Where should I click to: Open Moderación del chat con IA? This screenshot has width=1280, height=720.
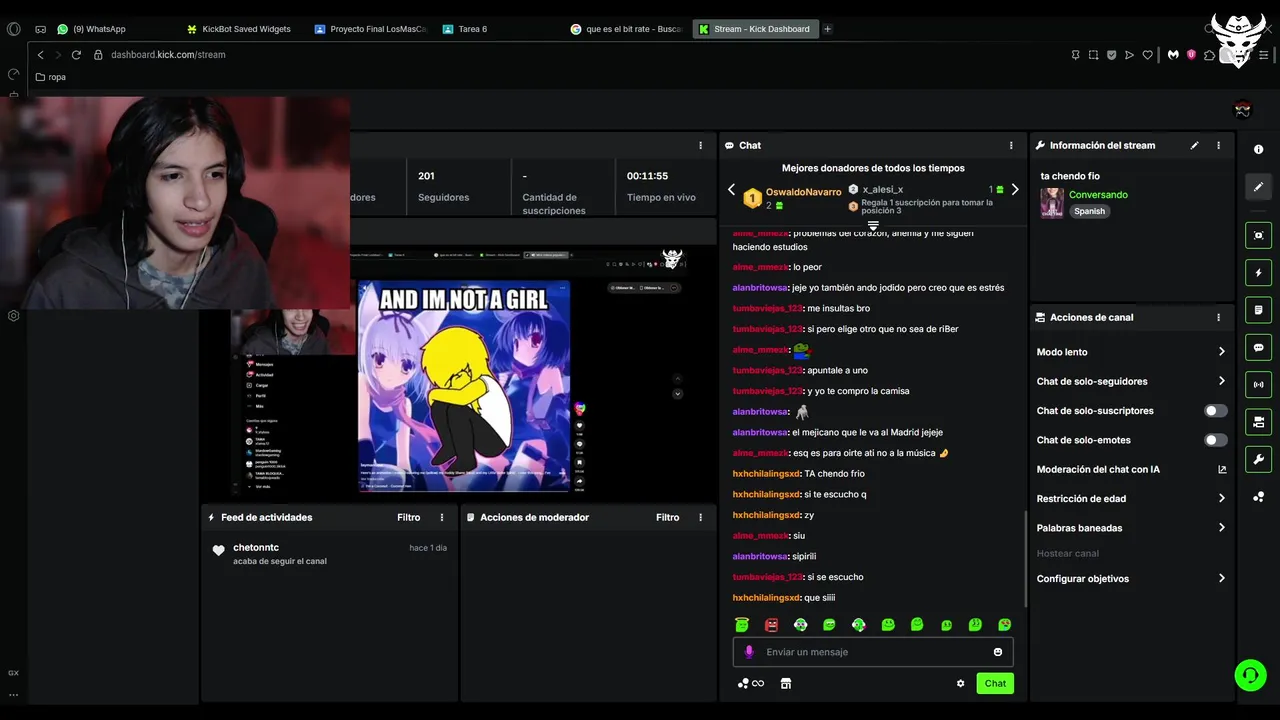tap(1130, 469)
